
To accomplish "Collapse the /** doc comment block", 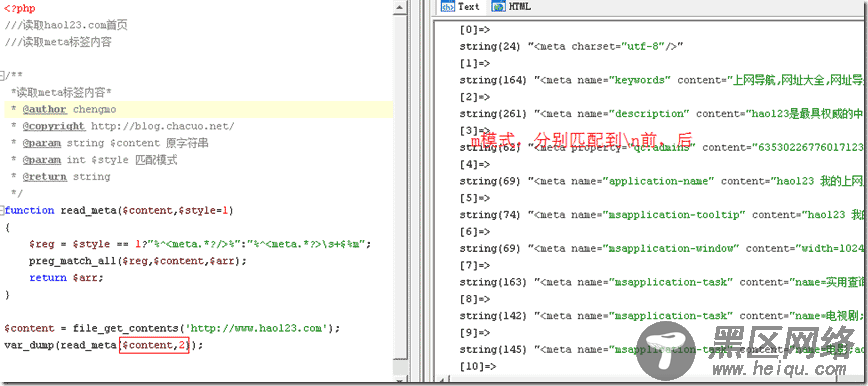I will [x=2, y=75].
